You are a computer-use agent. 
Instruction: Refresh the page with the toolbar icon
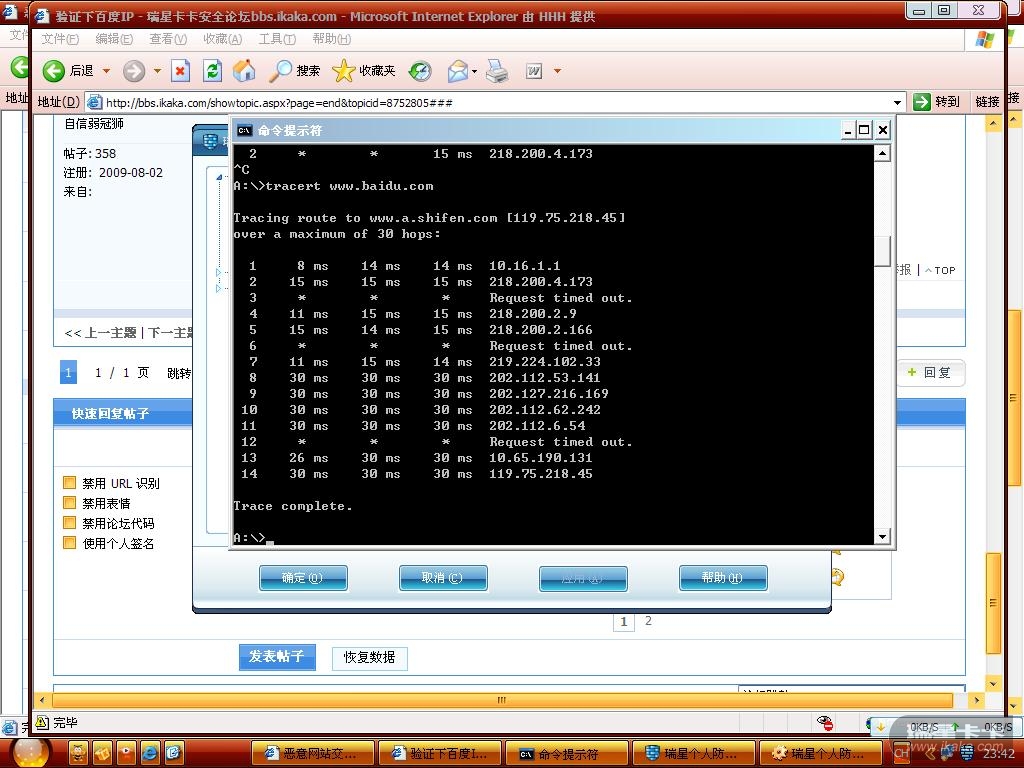212,70
